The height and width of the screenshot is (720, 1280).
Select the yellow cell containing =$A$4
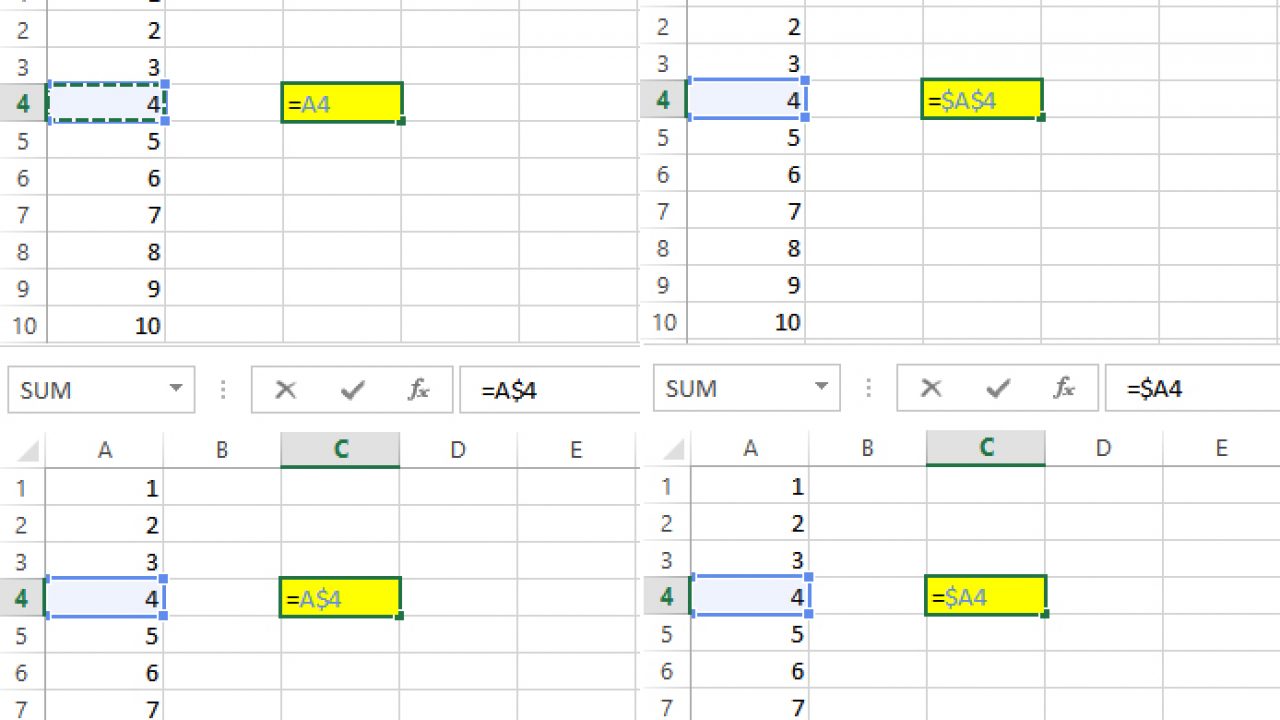click(982, 100)
